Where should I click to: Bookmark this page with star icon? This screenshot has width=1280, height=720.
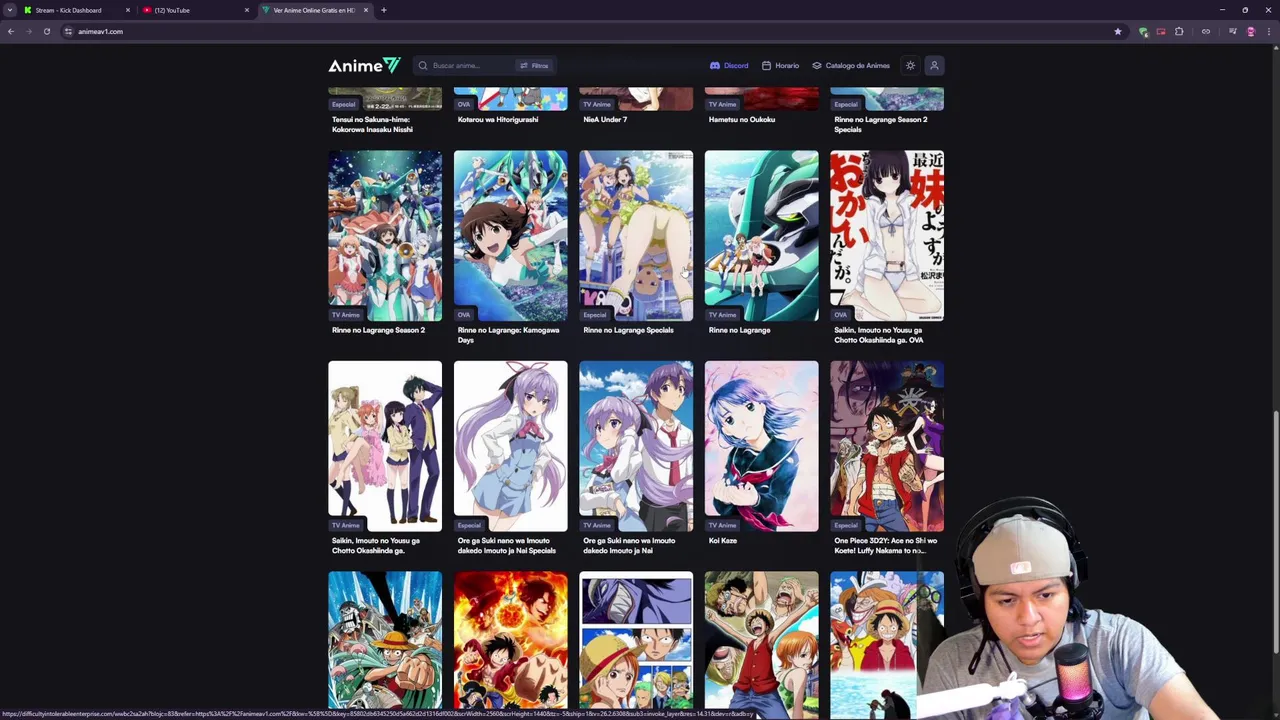[1117, 31]
